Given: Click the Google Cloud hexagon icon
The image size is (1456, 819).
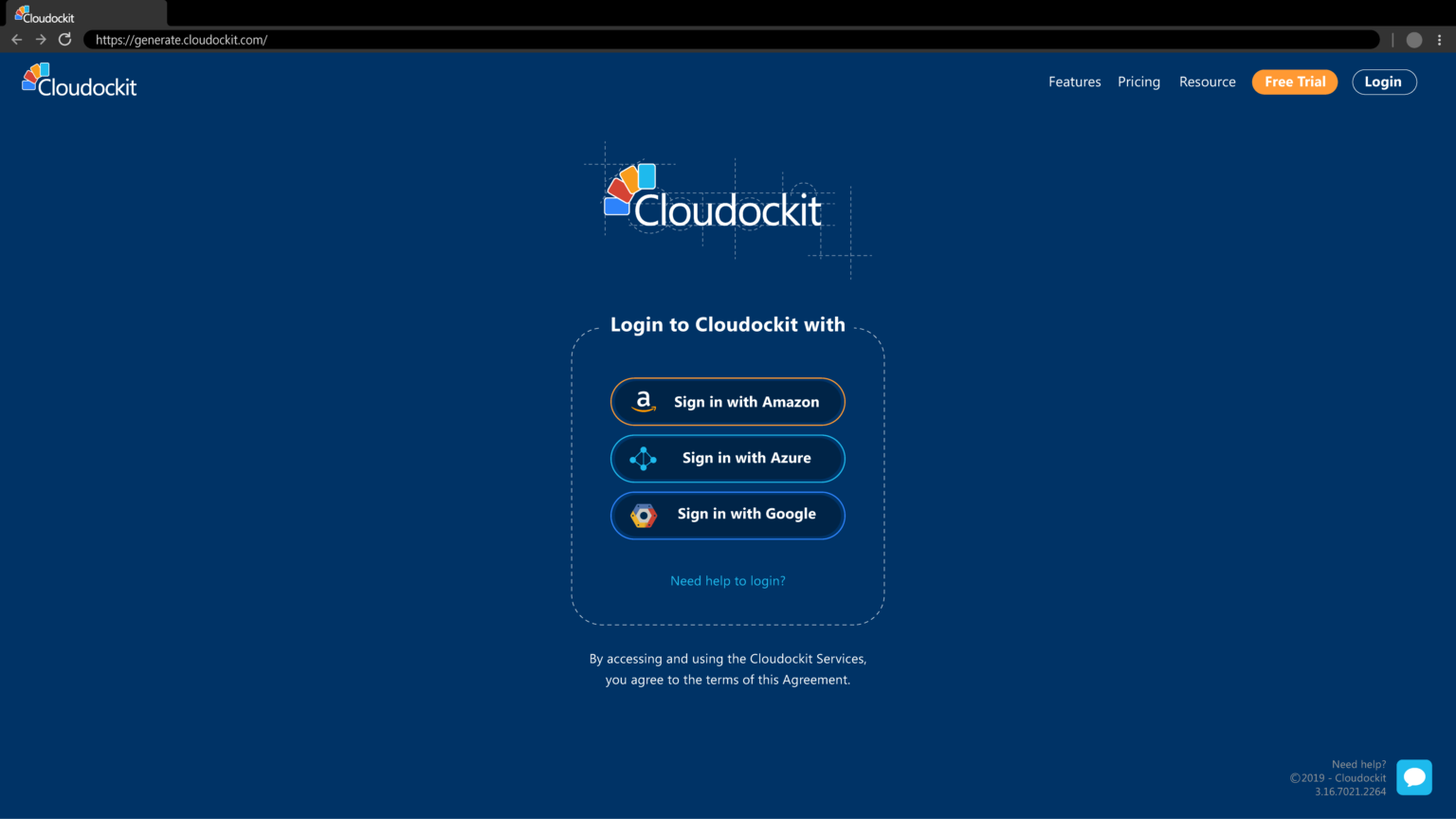Looking at the screenshot, I should coord(644,515).
